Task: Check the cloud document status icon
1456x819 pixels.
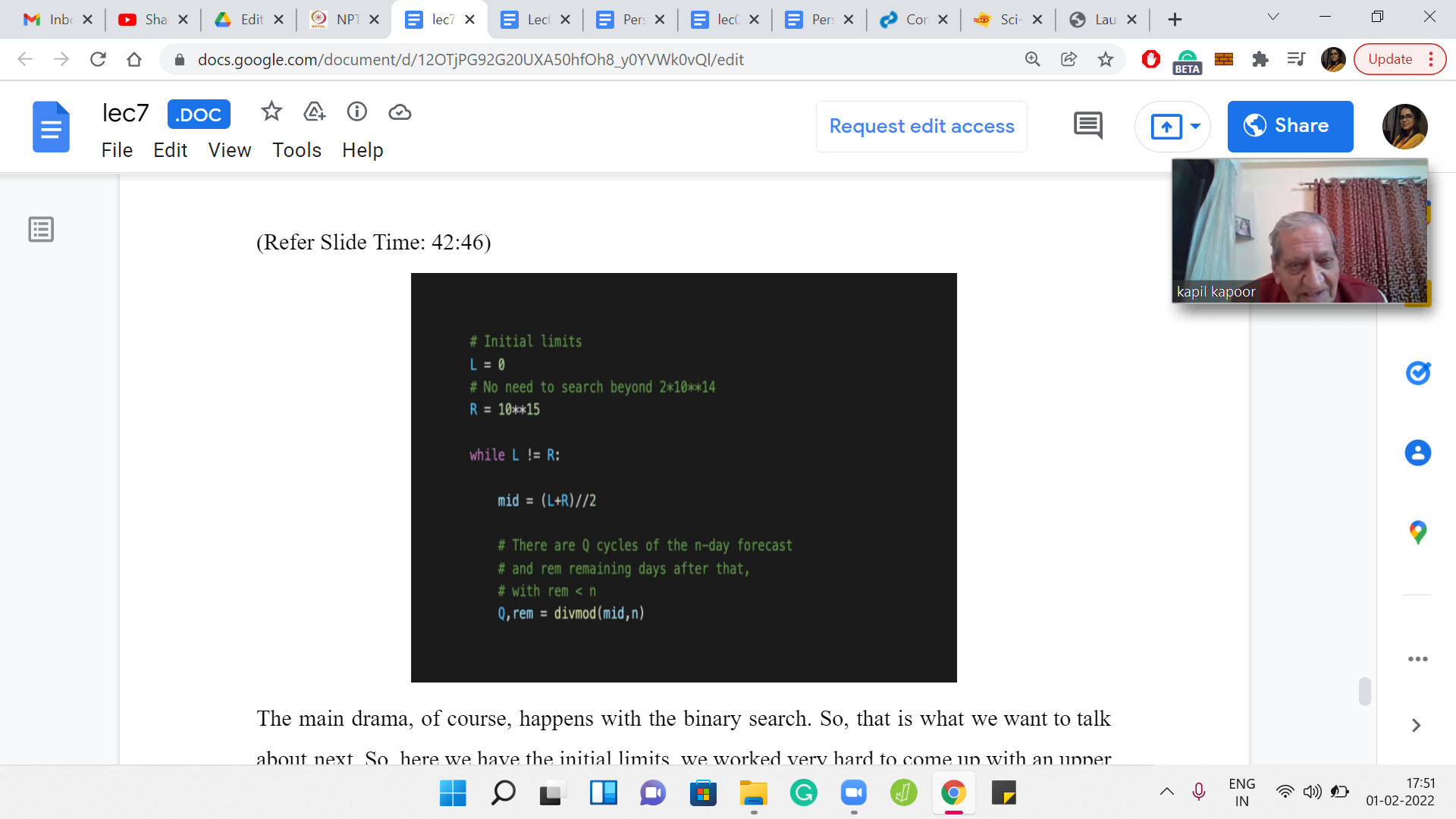Action: [400, 112]
